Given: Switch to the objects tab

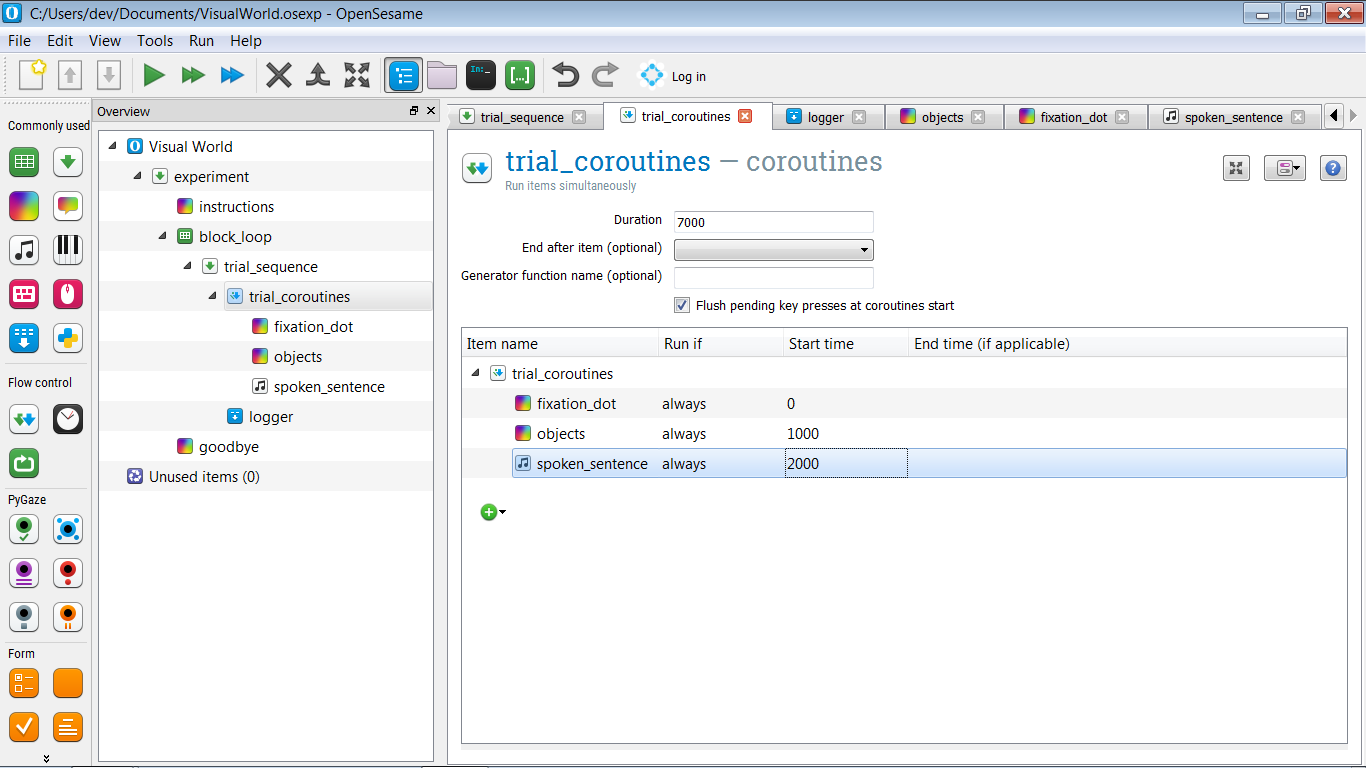Looking at the screenshot, I should click(x=942, y=117).
